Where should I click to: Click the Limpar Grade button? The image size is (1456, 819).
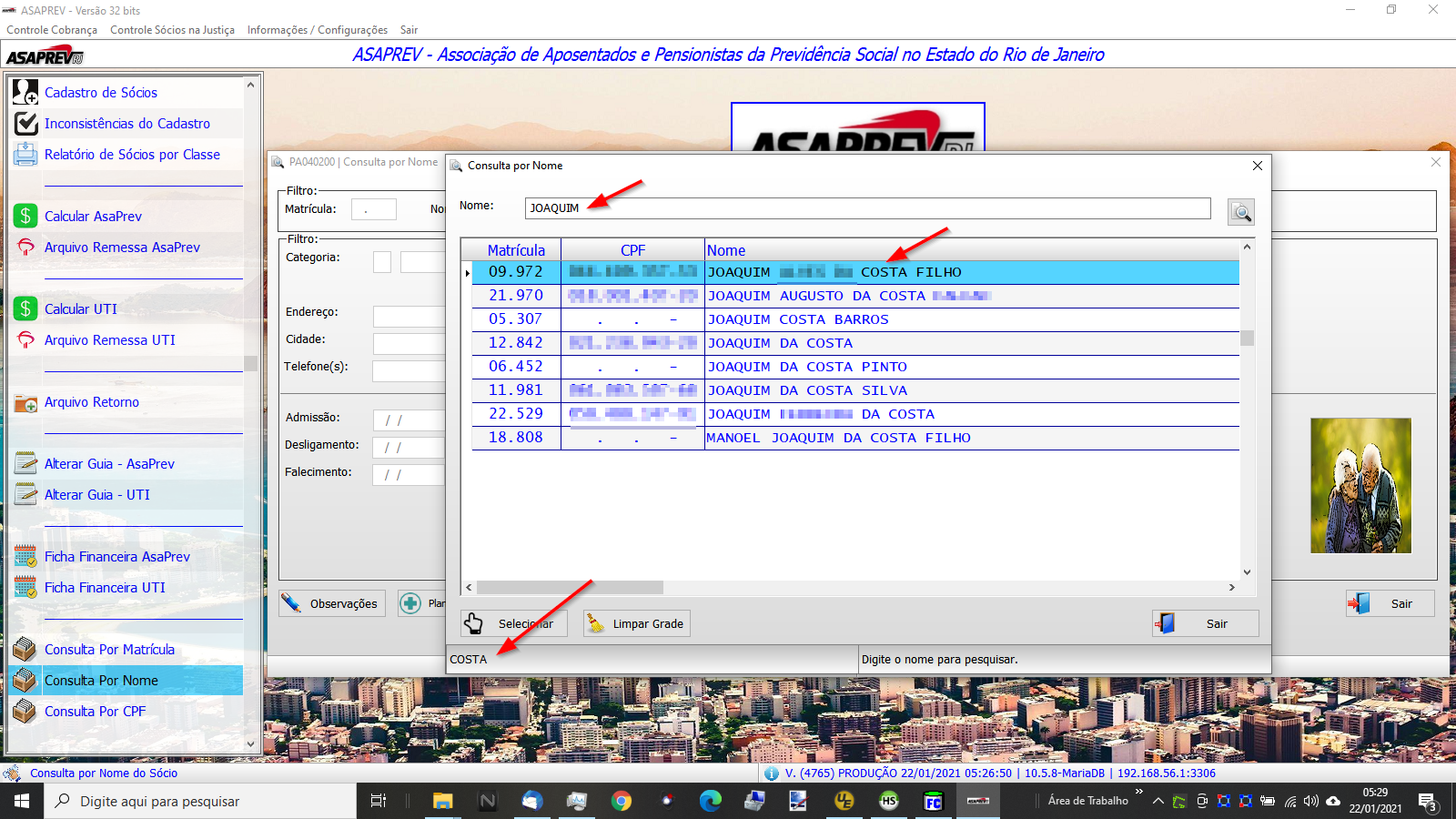[637, 623]
